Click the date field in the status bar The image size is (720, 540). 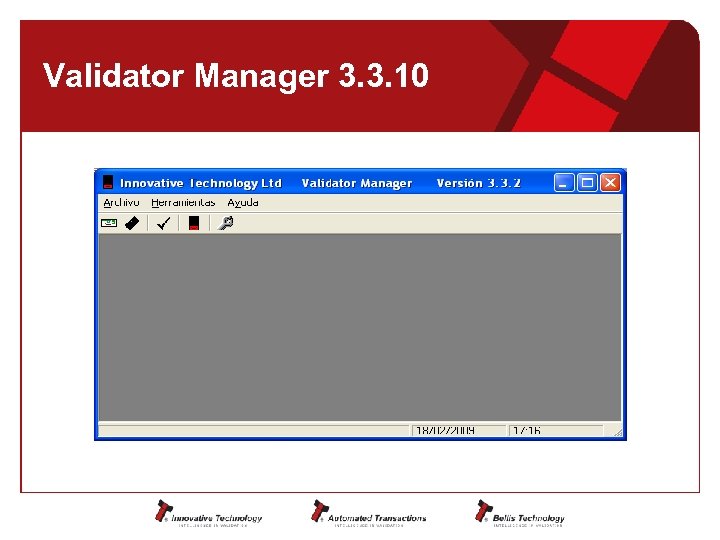click(x=458, y=430)
